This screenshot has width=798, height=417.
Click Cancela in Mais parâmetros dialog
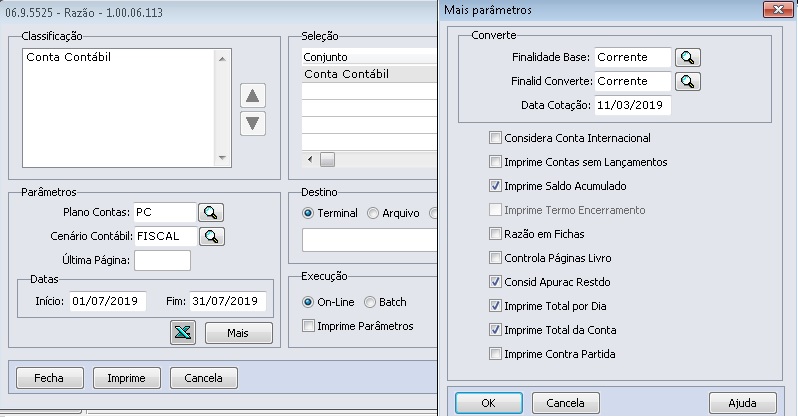tap(565, 403)
